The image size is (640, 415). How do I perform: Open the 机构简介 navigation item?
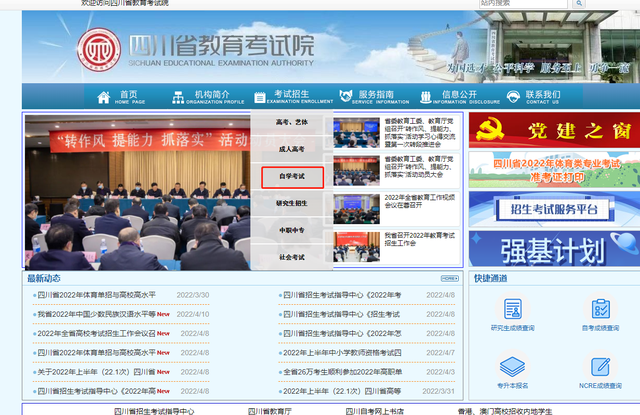(215, 97)
